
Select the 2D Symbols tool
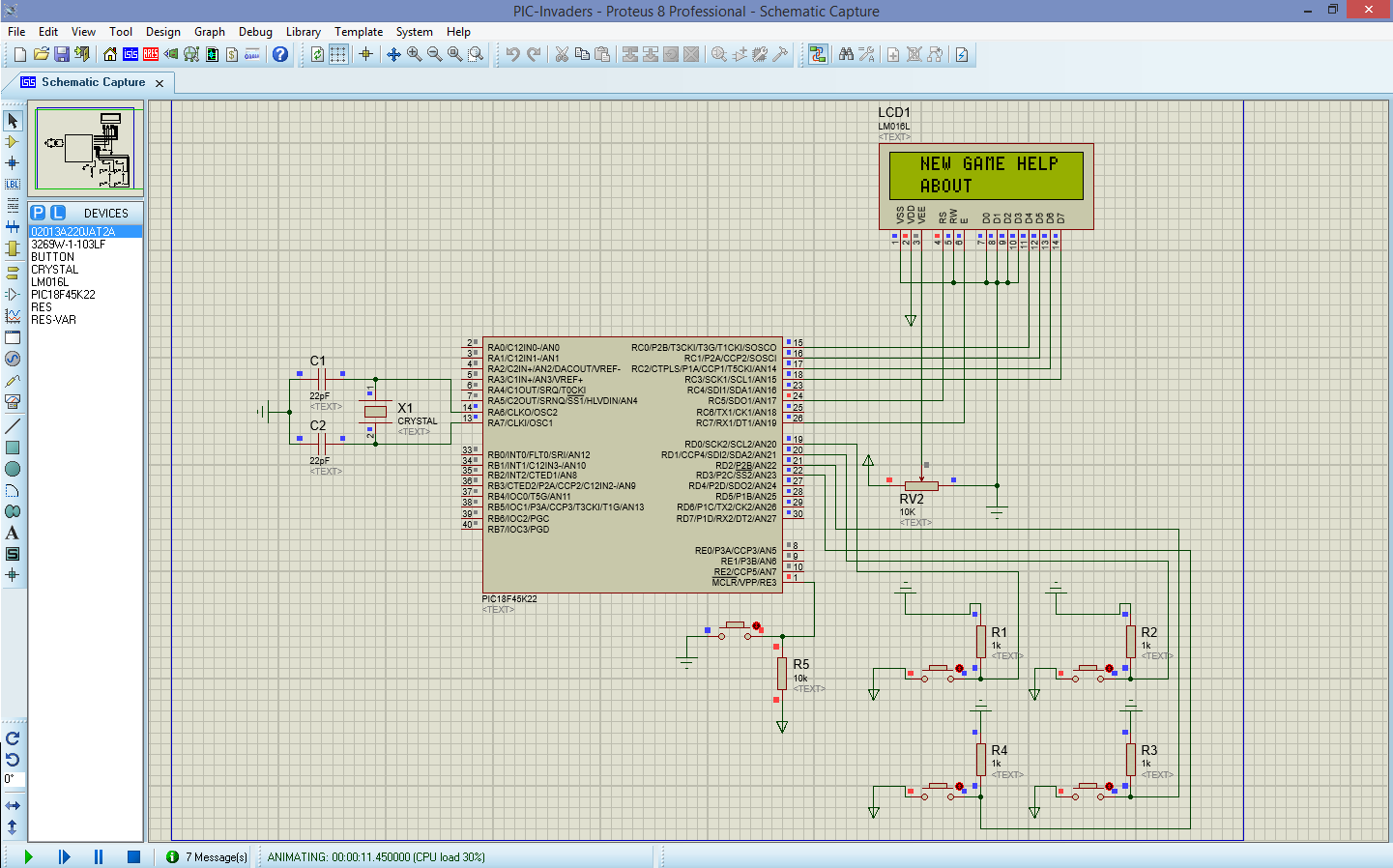pos(13,554)
